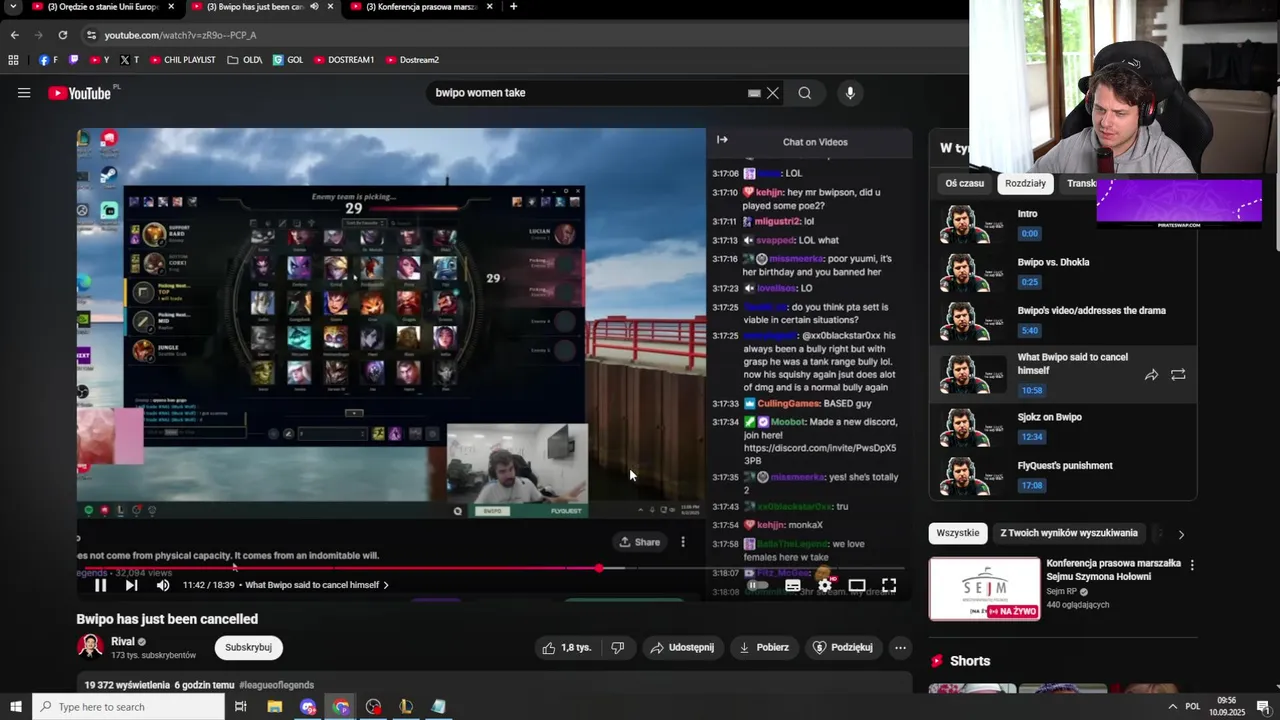Viewport: 1280px width, 720px height.
Task: Expand chapter title 'What Bwipo said to cancel himself'
Action: click(317, 585)
